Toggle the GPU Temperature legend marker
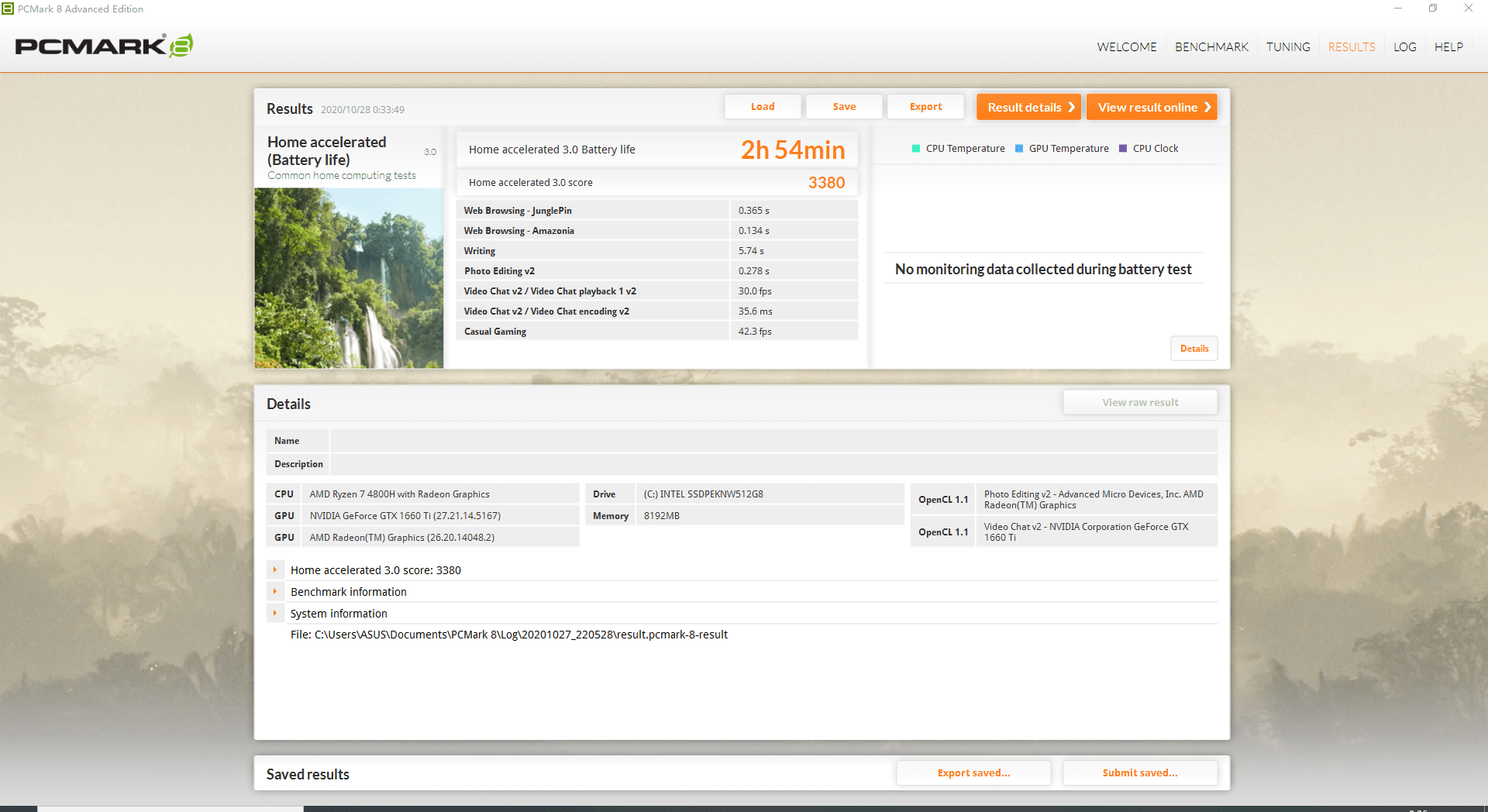The height and width of the screenshot is (812, 1488). click(x=1019, y=149)
